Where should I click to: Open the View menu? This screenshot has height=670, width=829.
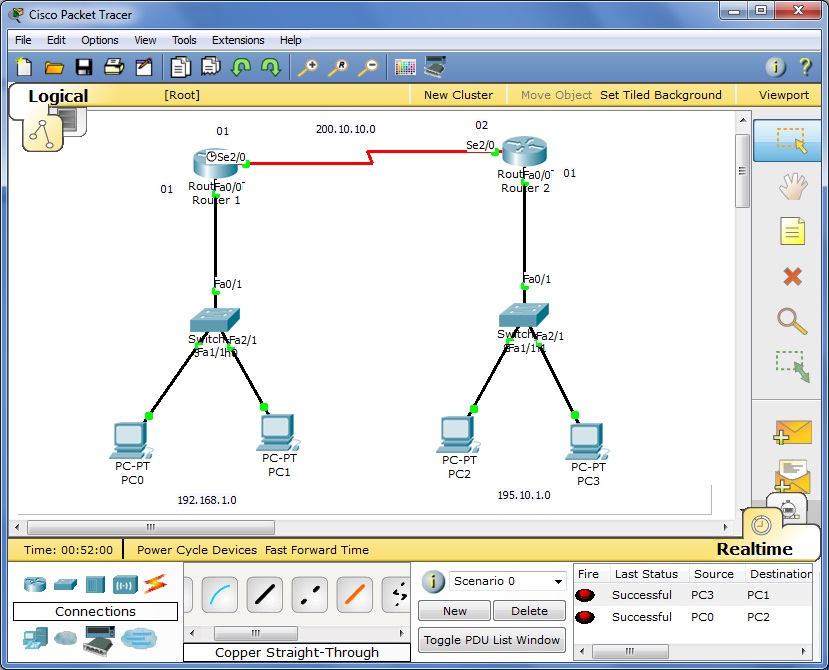145,40
